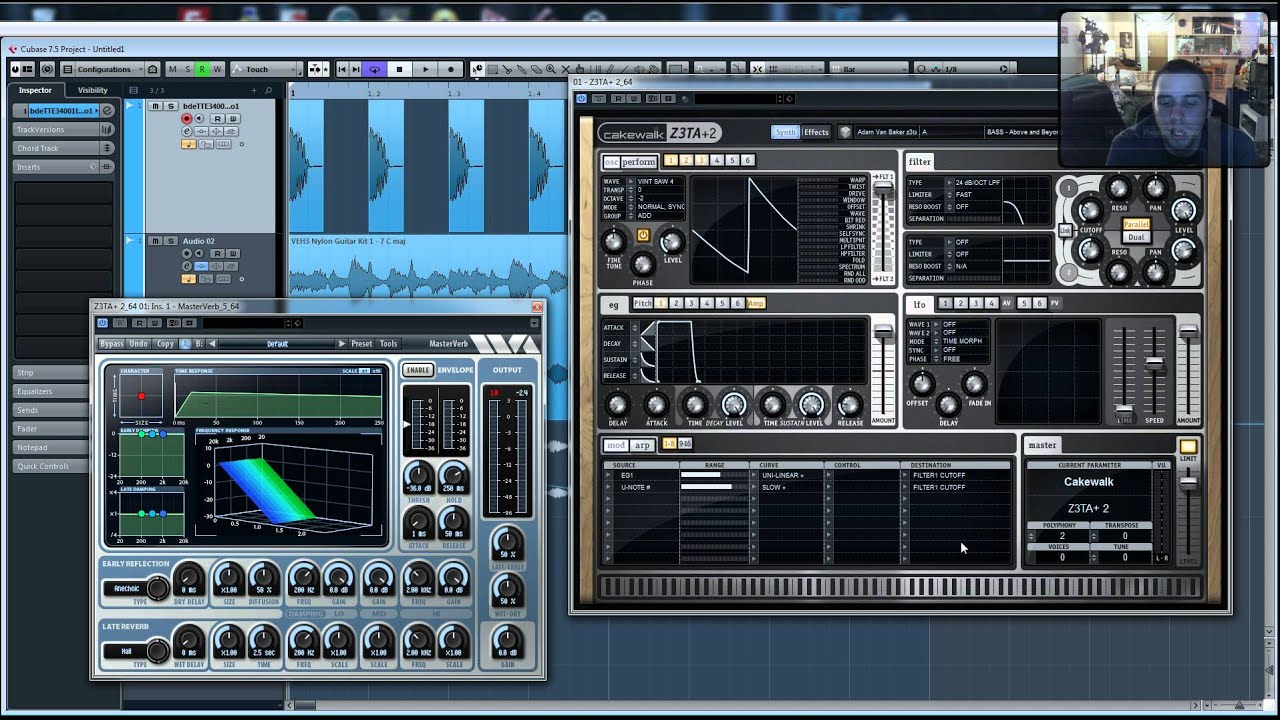Open the toolbar setup window layout icon
This screenshot has height=720, width=1280.
pyautogui.click(x=28, y=69)
